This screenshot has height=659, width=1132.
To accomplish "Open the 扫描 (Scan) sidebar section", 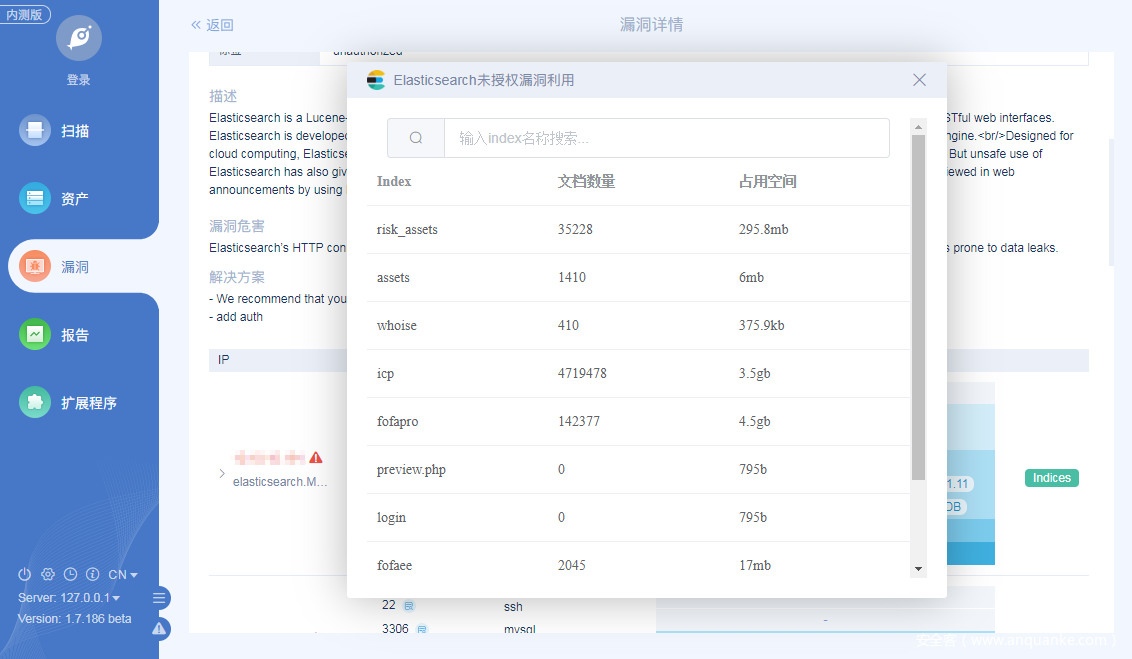I will pyautogui.click(x=55, y=131).
